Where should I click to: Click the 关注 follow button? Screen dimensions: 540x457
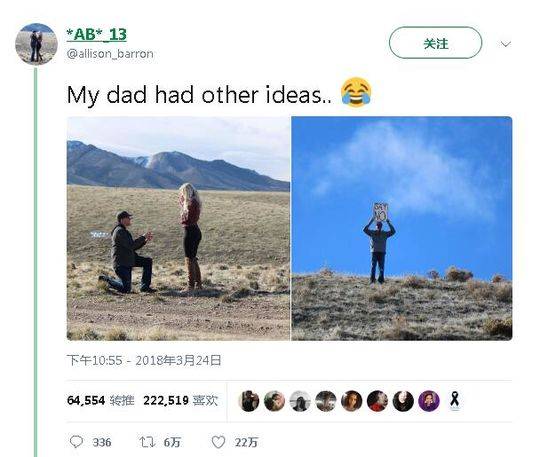[x=435, y=43]
